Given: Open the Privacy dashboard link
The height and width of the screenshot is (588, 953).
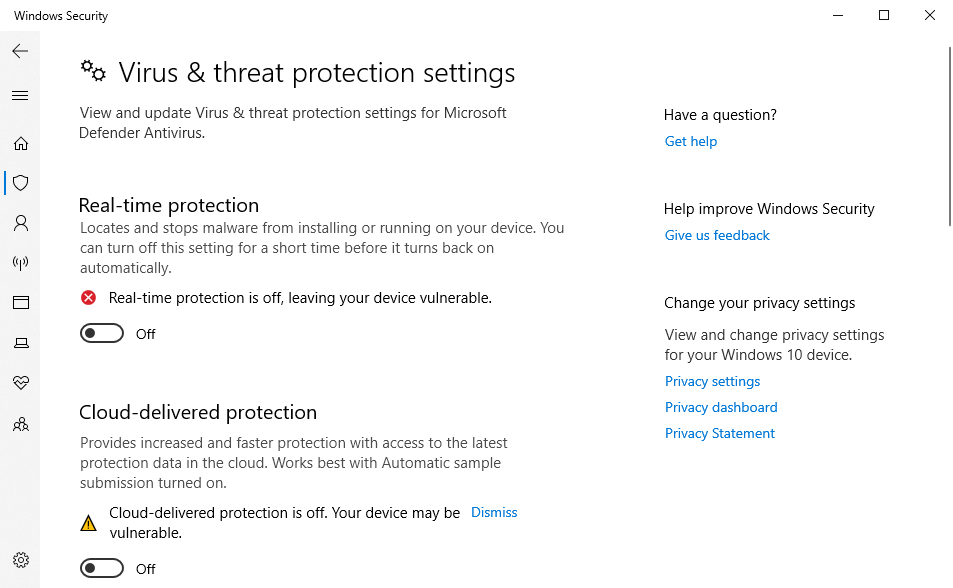Looking at the screenshot, I should [x=721, y=407].
